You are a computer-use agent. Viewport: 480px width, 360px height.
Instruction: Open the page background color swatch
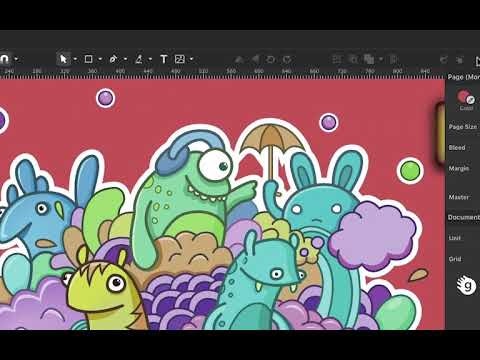pyautogui.click(x=463, y=96)
